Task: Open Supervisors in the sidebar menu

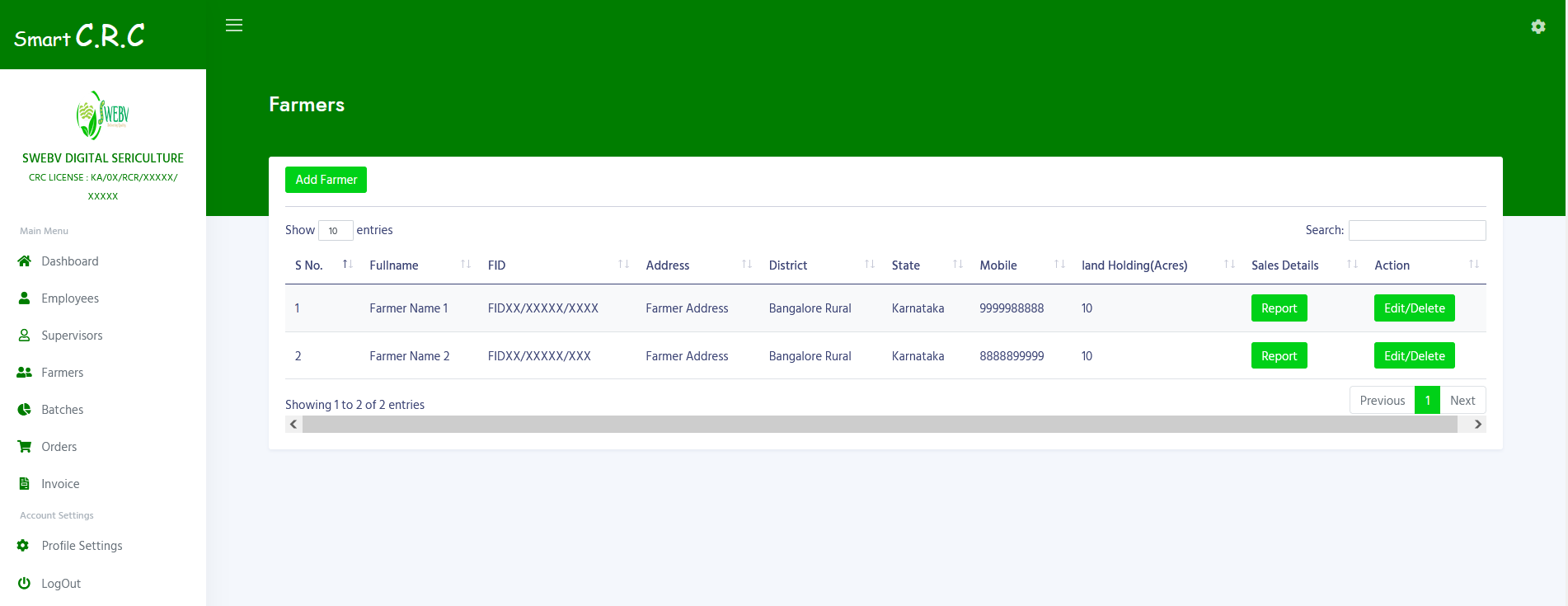Action: click(x=72, y=336)
